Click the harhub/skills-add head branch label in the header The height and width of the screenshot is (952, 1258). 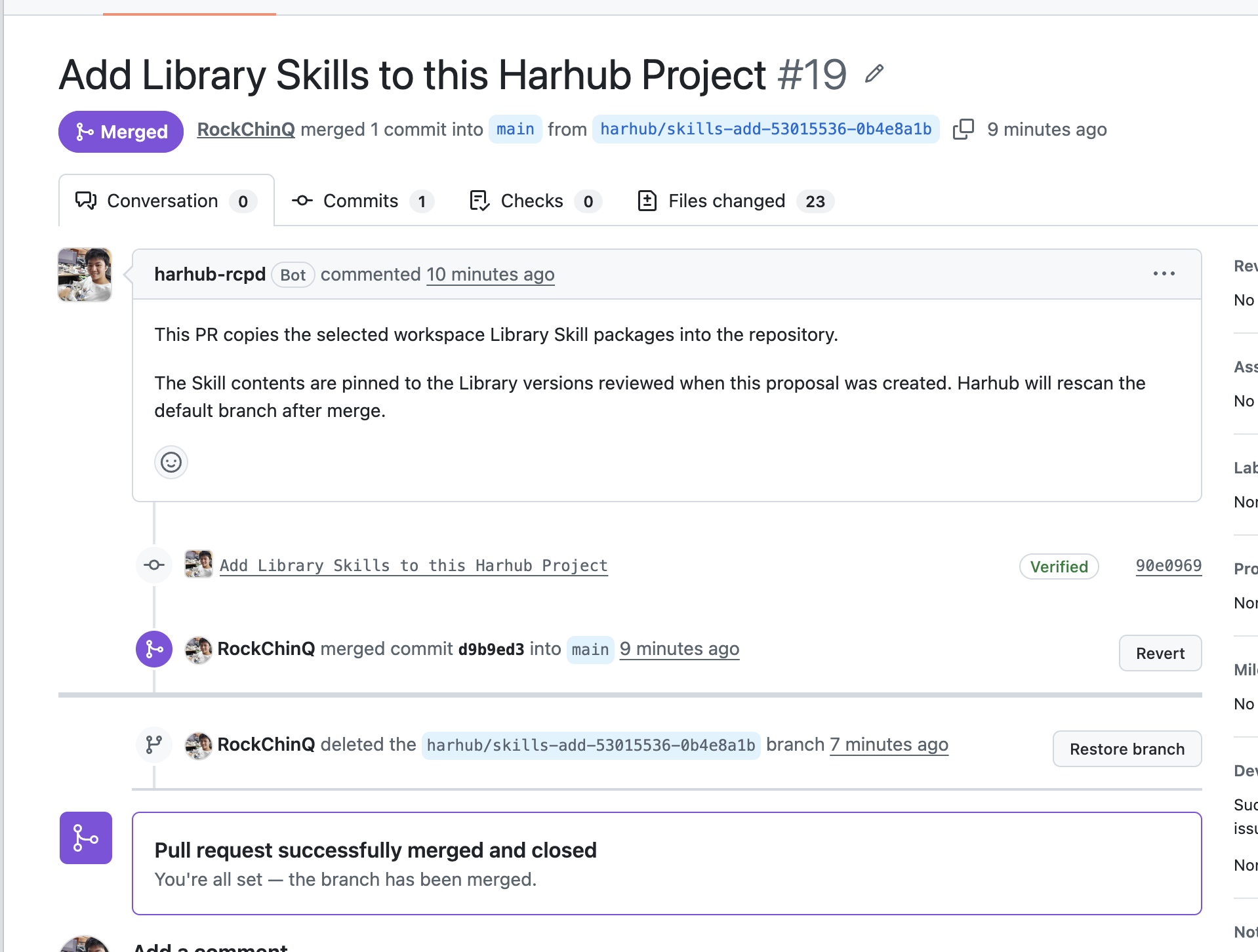tap(766, 129)
